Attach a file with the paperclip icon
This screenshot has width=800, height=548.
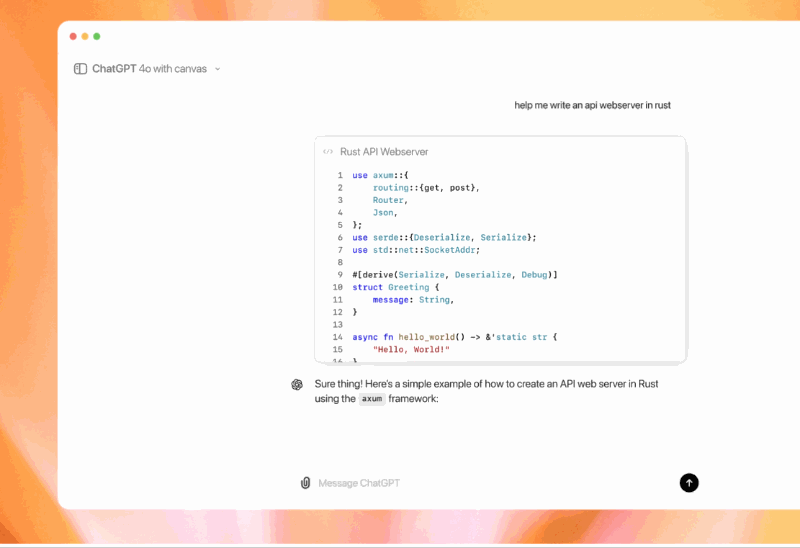tap(305, 483)
